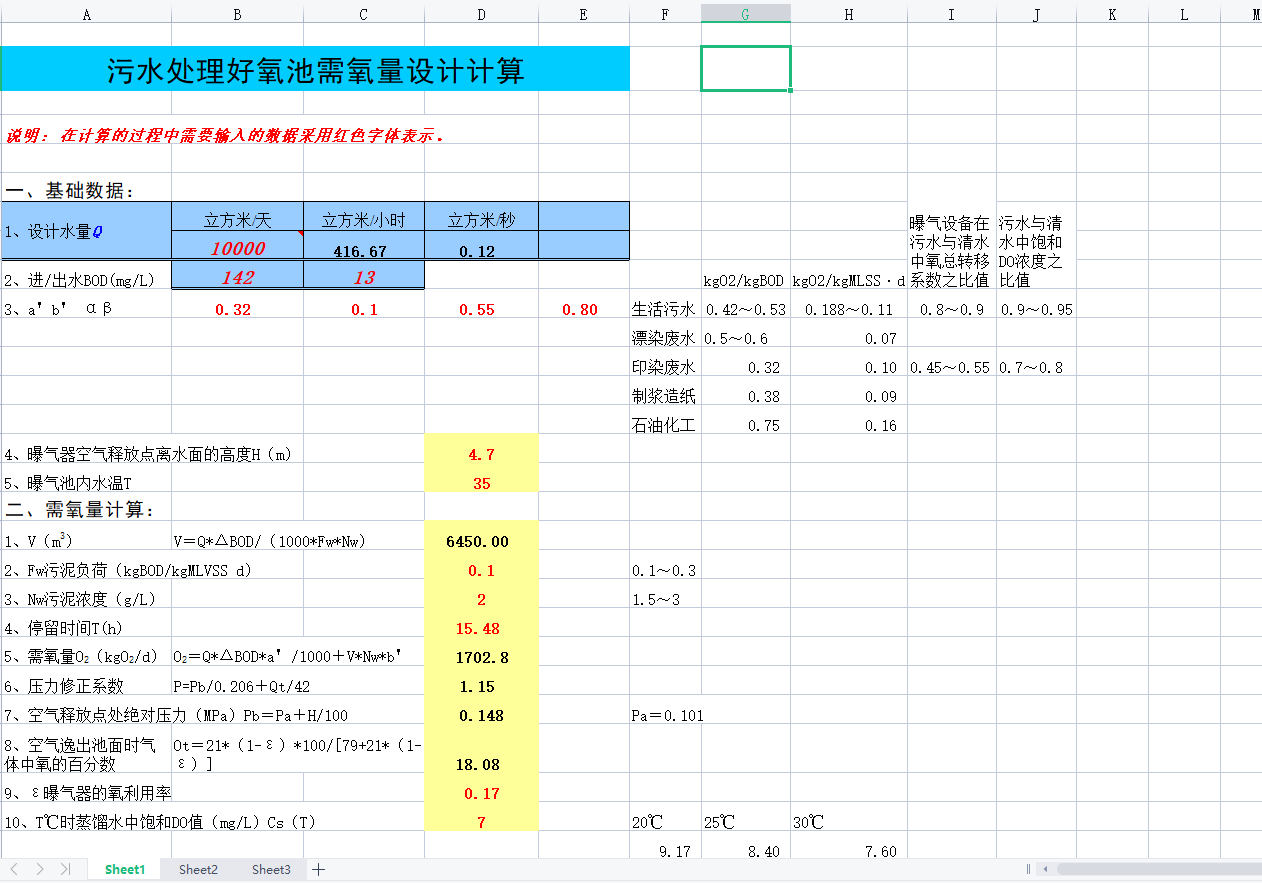
Task: Add a new sheet with the plus icon
Action: [319, 869]
